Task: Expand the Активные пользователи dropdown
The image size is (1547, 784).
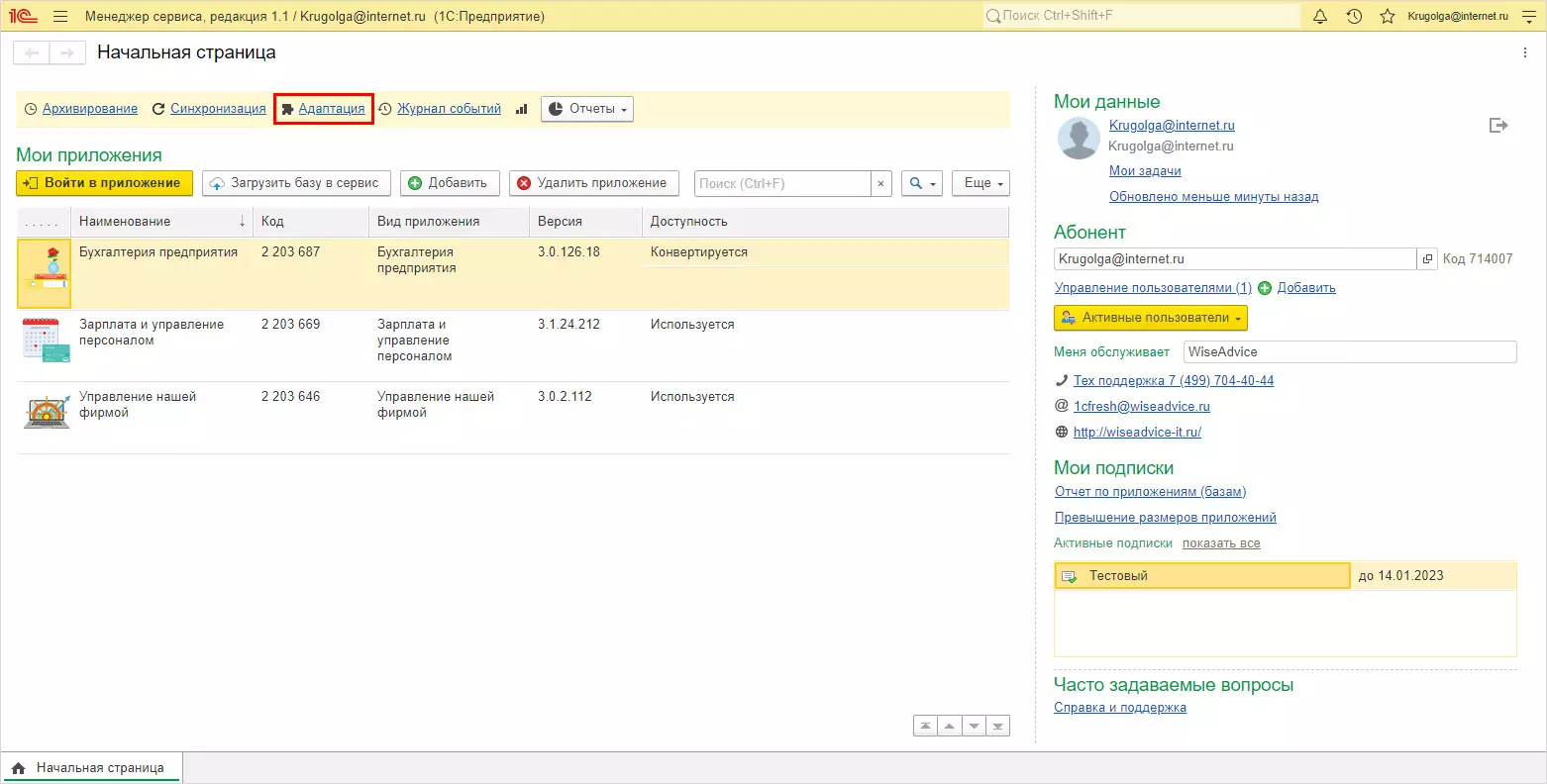Action: [1151, 318]
